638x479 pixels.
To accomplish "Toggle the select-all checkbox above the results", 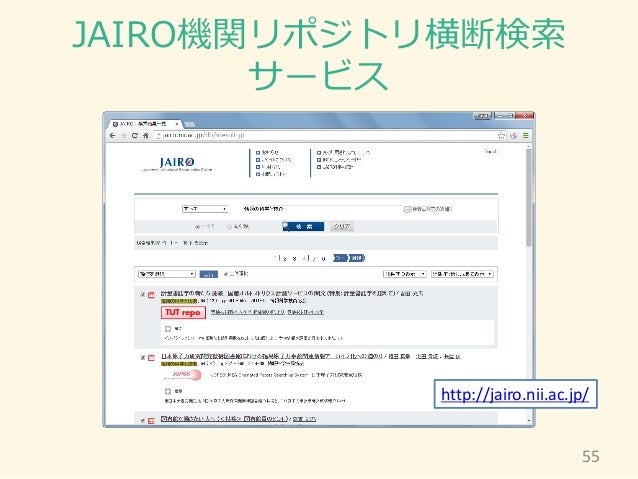I will tap(226, 274).
